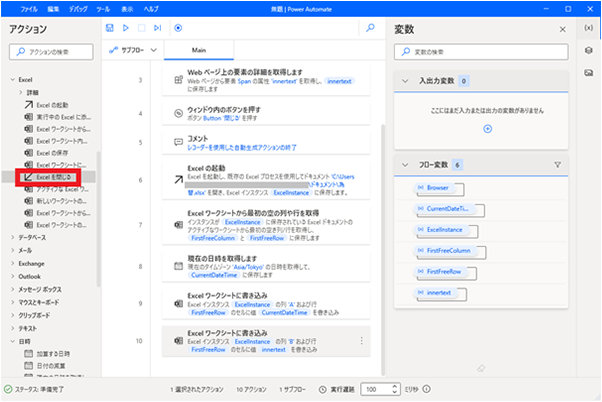Click the info icon next to ミリ秒
This screenshot has width=602, height=402.
[x=427, y=389]
